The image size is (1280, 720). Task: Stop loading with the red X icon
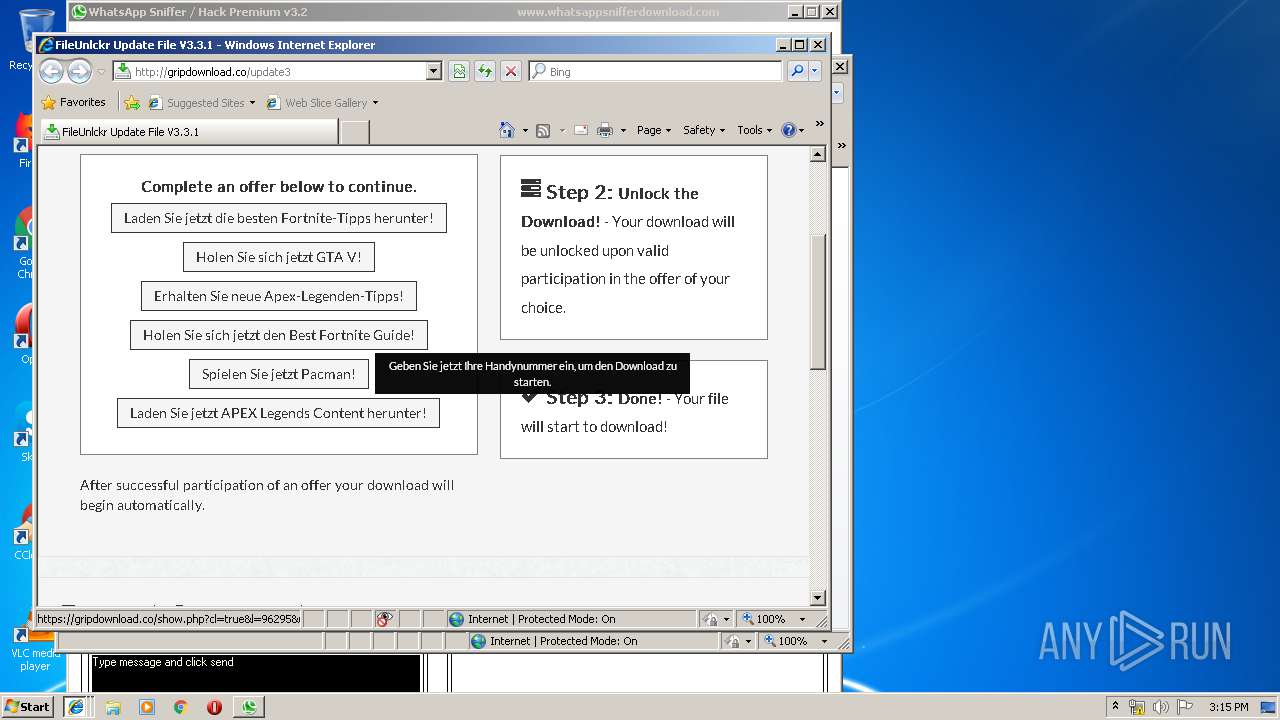(511, 71)
